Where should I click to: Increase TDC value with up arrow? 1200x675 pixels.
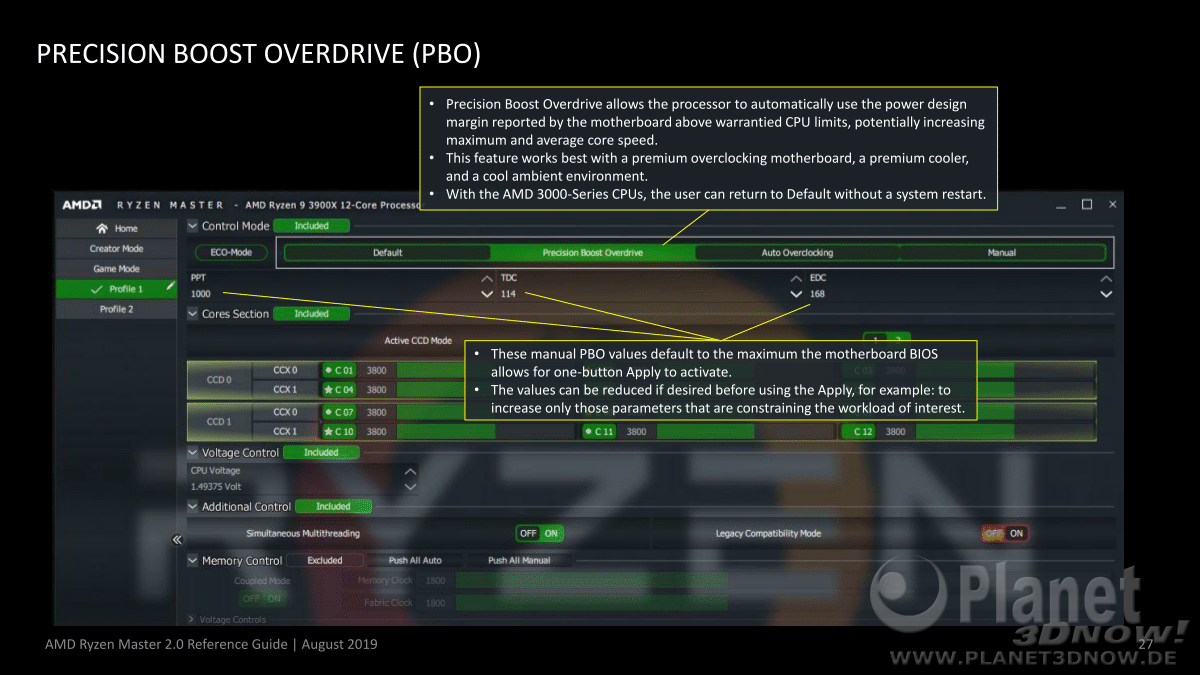pos(796,278)
